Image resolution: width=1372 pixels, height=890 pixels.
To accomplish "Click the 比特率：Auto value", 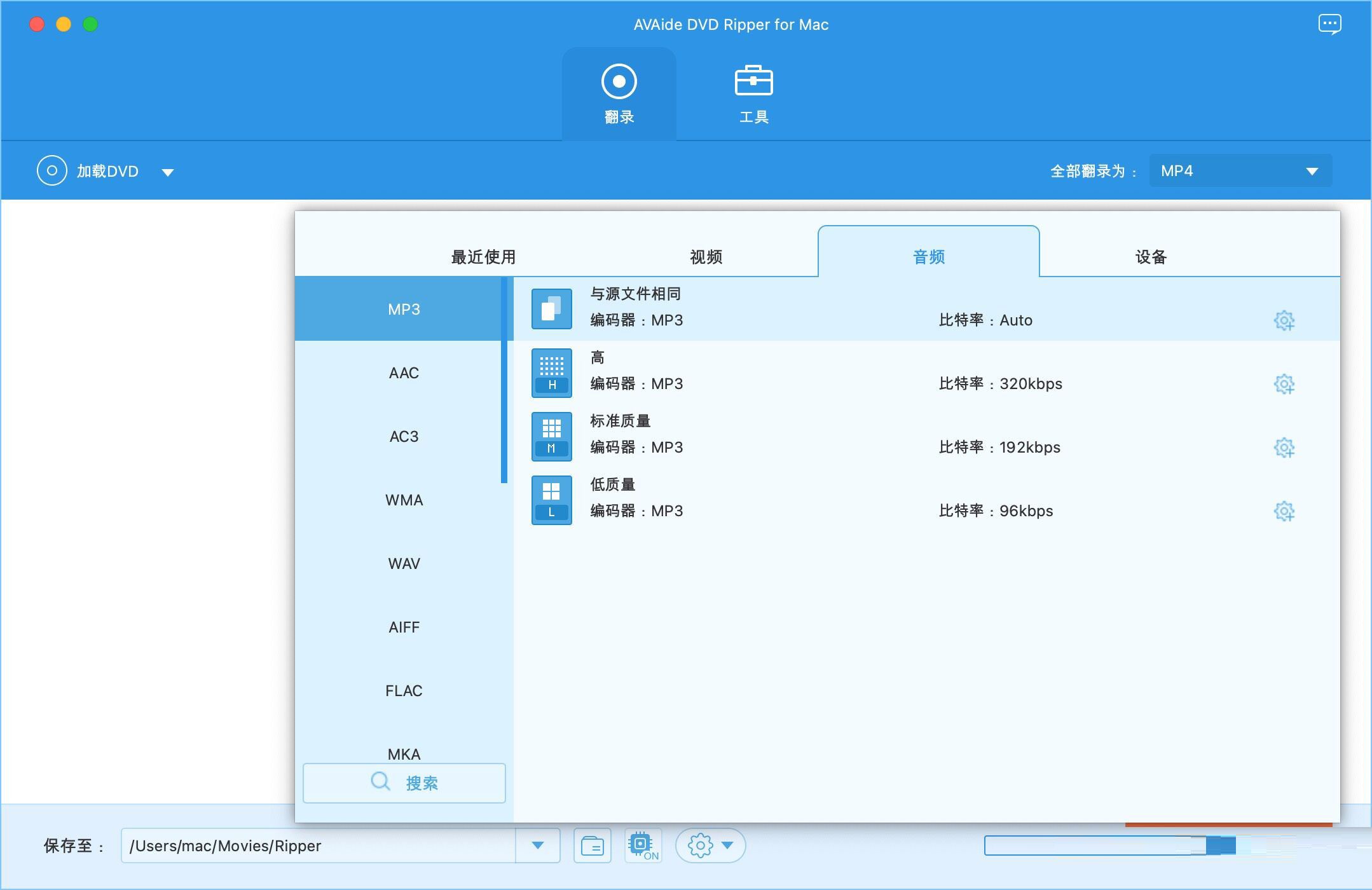I will click(x=985, y=320).
